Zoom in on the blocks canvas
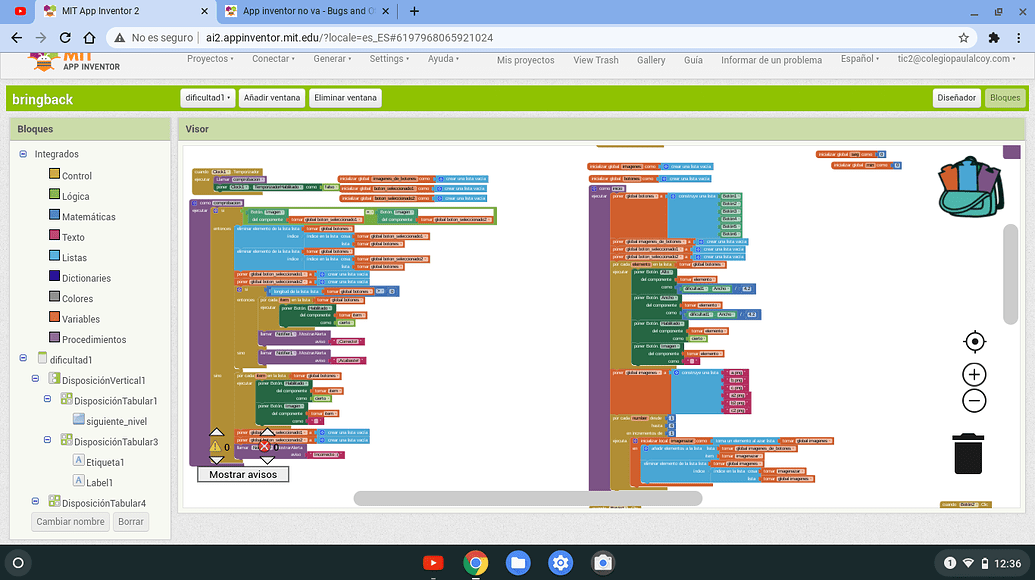Viewport: 1035px width, 580px height. click(974, 374)
